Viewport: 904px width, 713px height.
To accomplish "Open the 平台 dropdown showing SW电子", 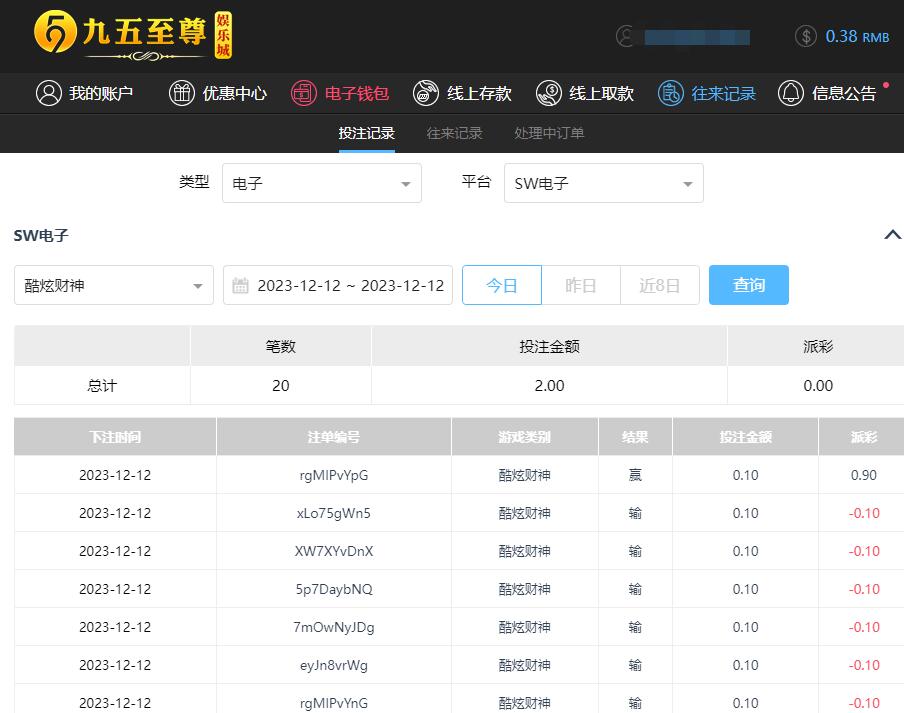I will pyautogui.click(x=604, y=183).
